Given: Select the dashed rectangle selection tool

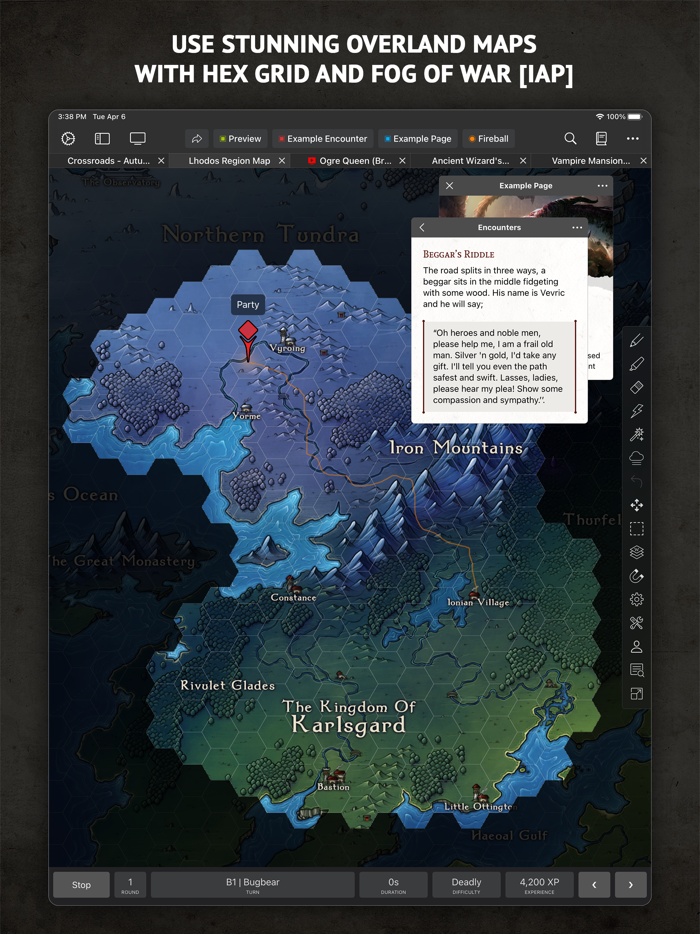Looking at the screenshot, I should click(636, 529).
